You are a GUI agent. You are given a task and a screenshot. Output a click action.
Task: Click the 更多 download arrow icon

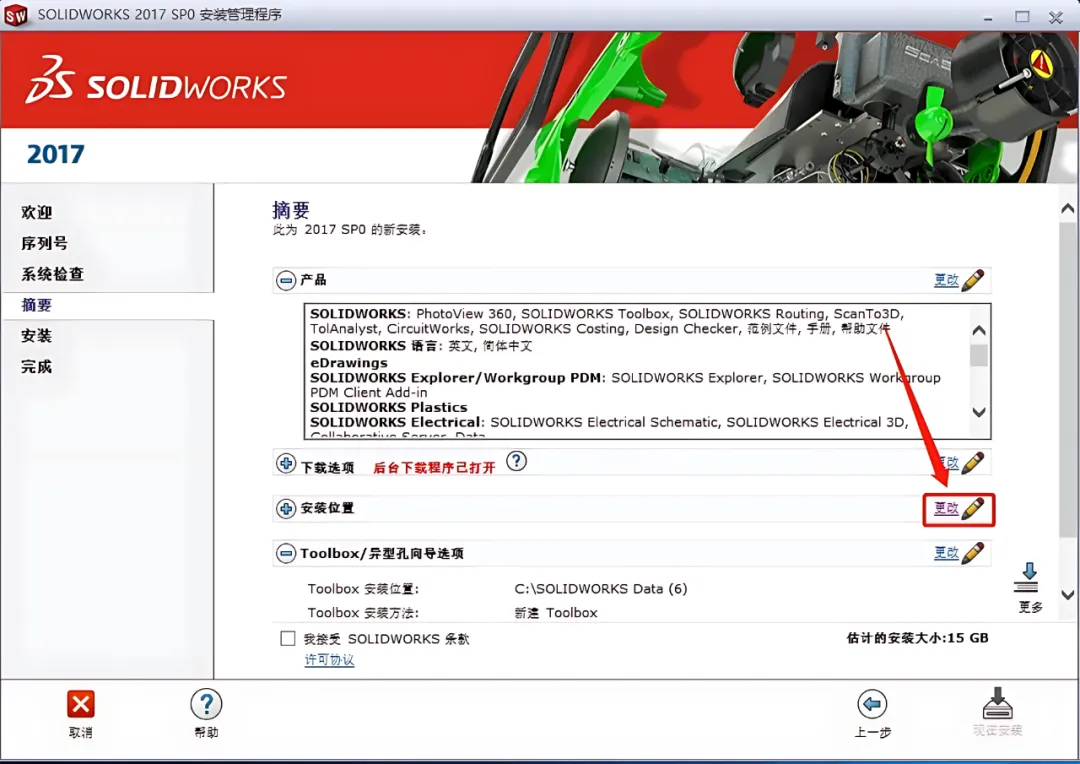[1028, 577]
